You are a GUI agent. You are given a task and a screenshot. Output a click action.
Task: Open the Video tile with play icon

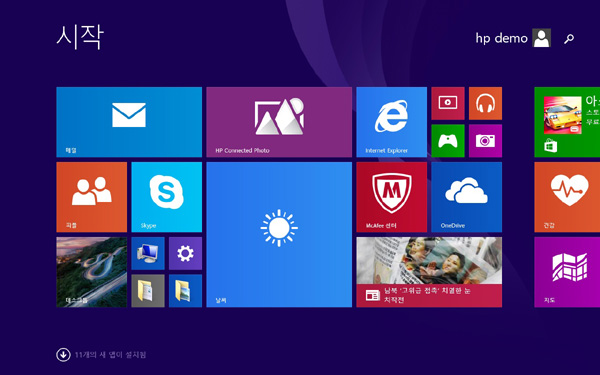point(448,103)
